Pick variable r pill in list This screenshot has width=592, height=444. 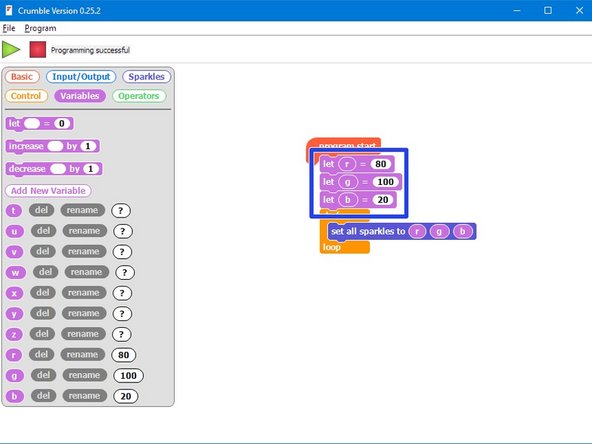[x=14, y=355]
